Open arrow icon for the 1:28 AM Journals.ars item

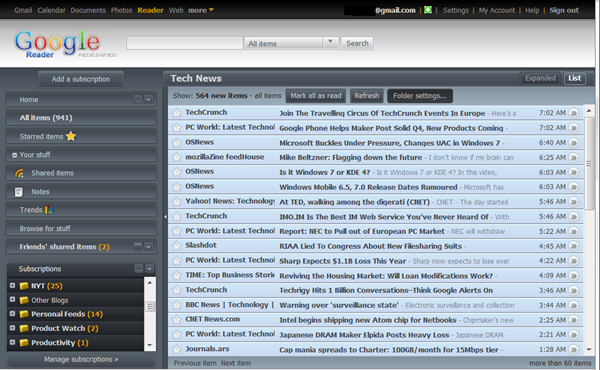(574, 349)
